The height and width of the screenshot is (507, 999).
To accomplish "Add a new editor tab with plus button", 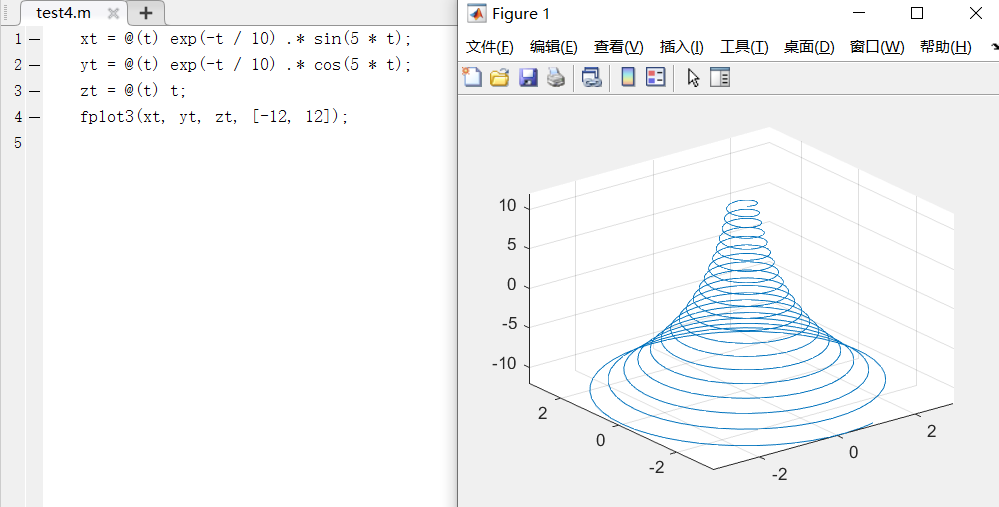I will [x=146, y=13].
